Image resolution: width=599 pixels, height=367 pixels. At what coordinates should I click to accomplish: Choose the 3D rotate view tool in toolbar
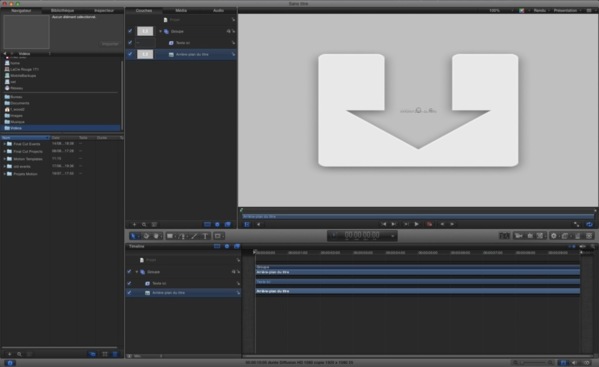146,236
